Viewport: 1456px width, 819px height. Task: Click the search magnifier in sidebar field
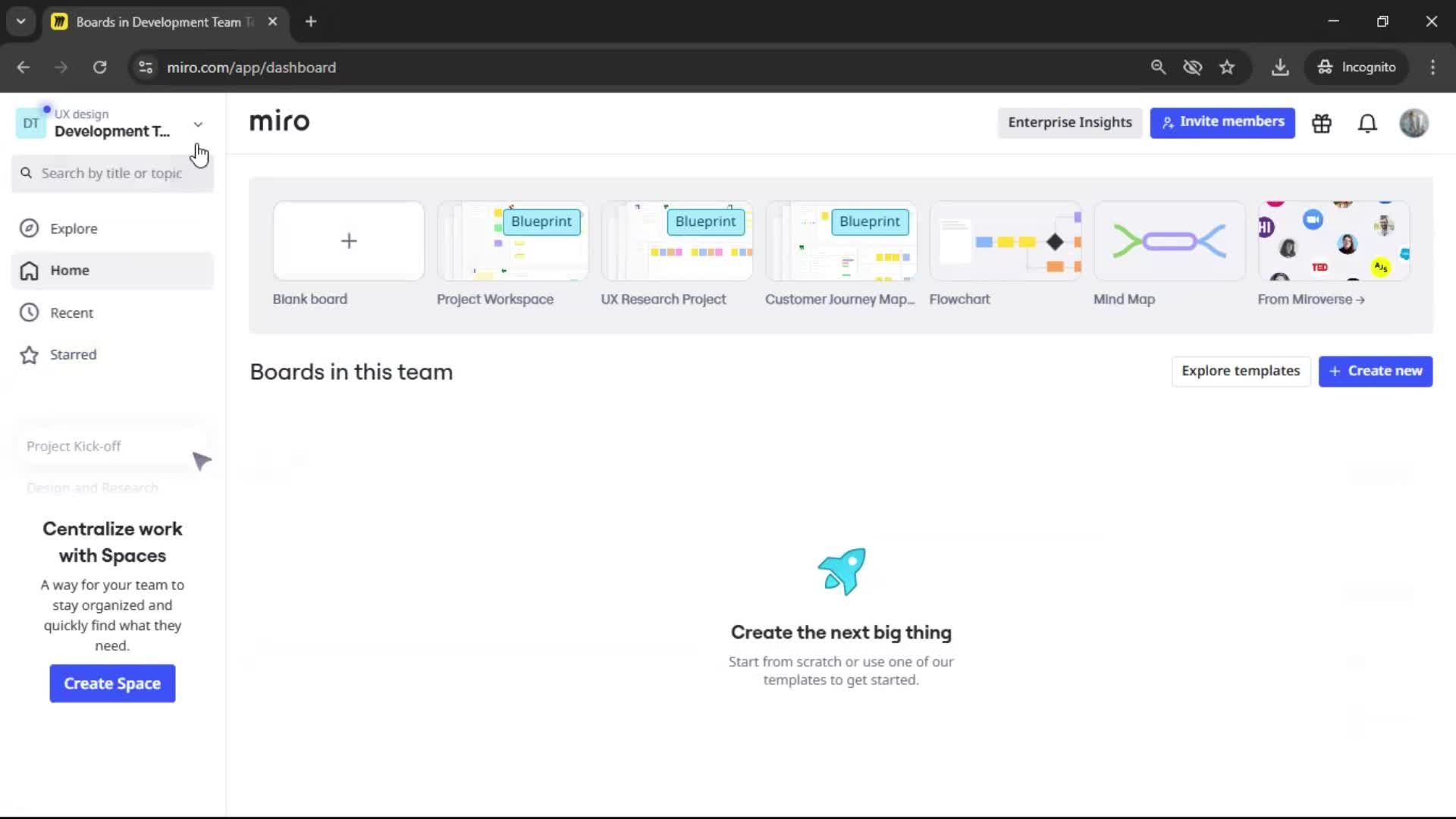tap(27, 173)
